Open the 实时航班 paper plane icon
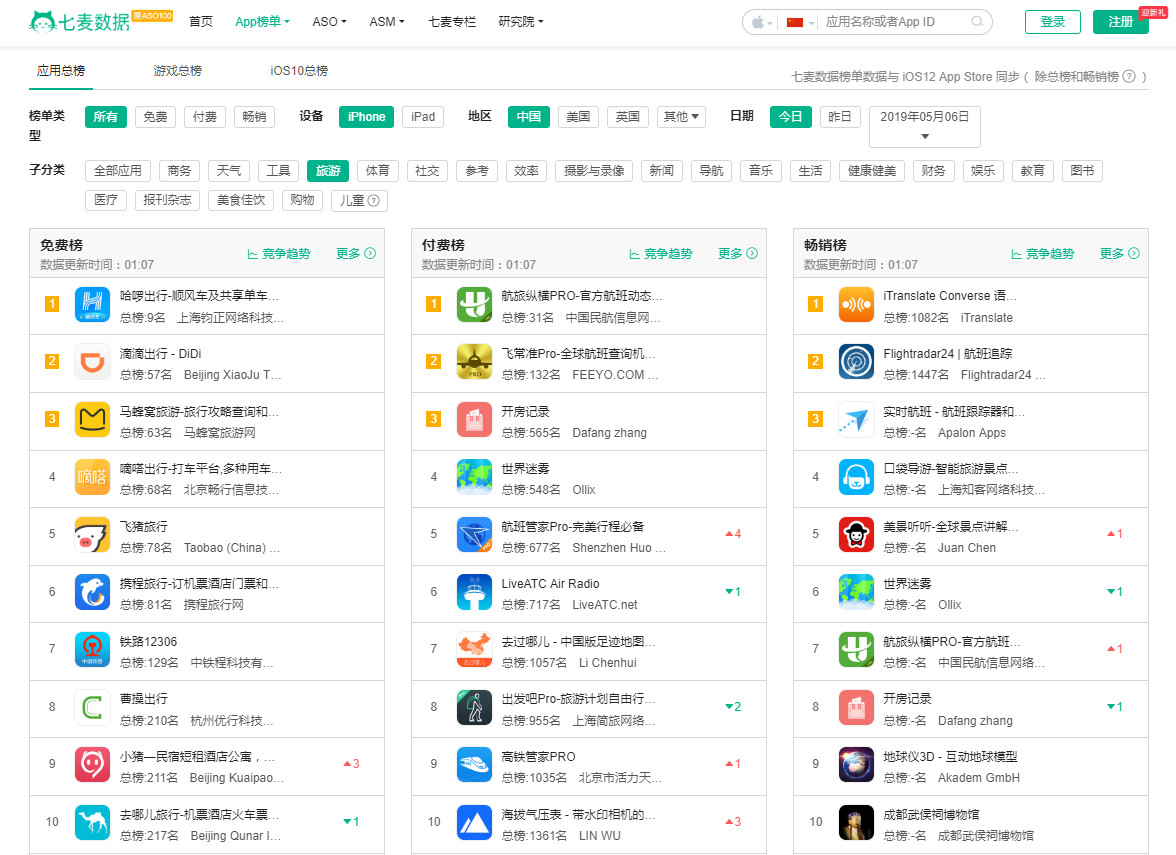1176x855 pixels. coord(856,419)
